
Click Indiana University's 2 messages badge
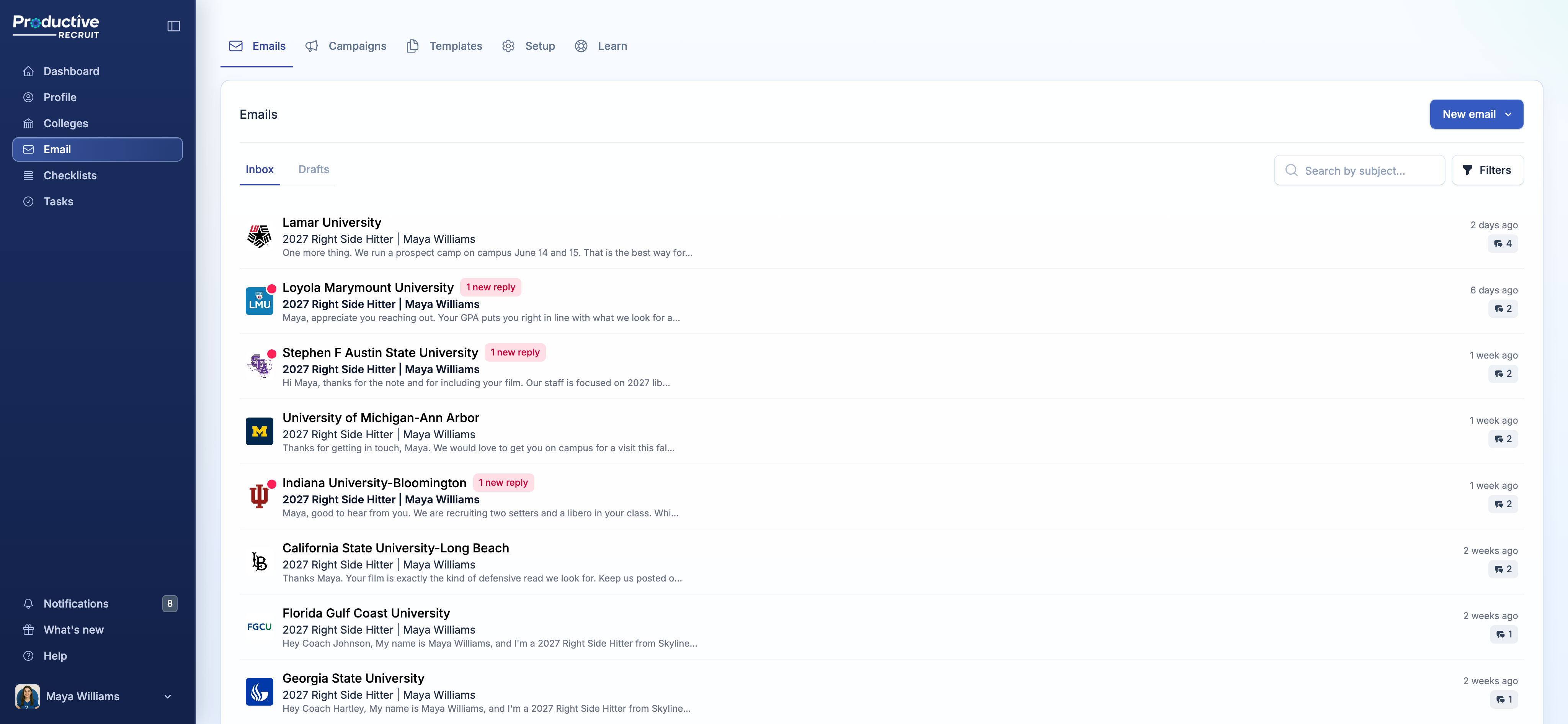[x=1503, y=504]
